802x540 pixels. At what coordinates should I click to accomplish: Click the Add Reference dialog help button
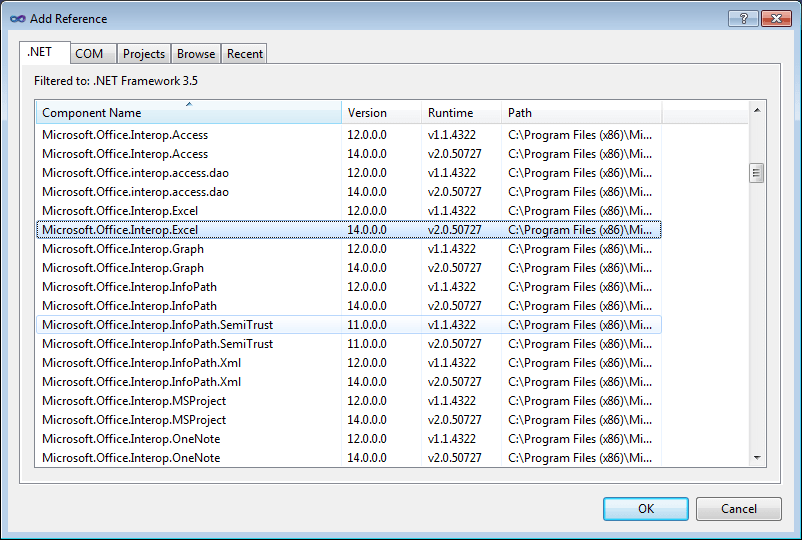coord(744,18)
